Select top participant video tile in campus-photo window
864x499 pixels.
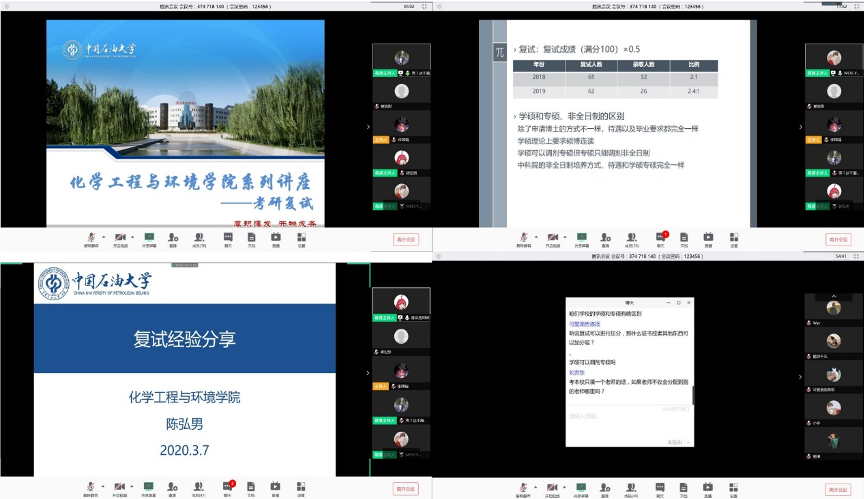click(401, 60)
